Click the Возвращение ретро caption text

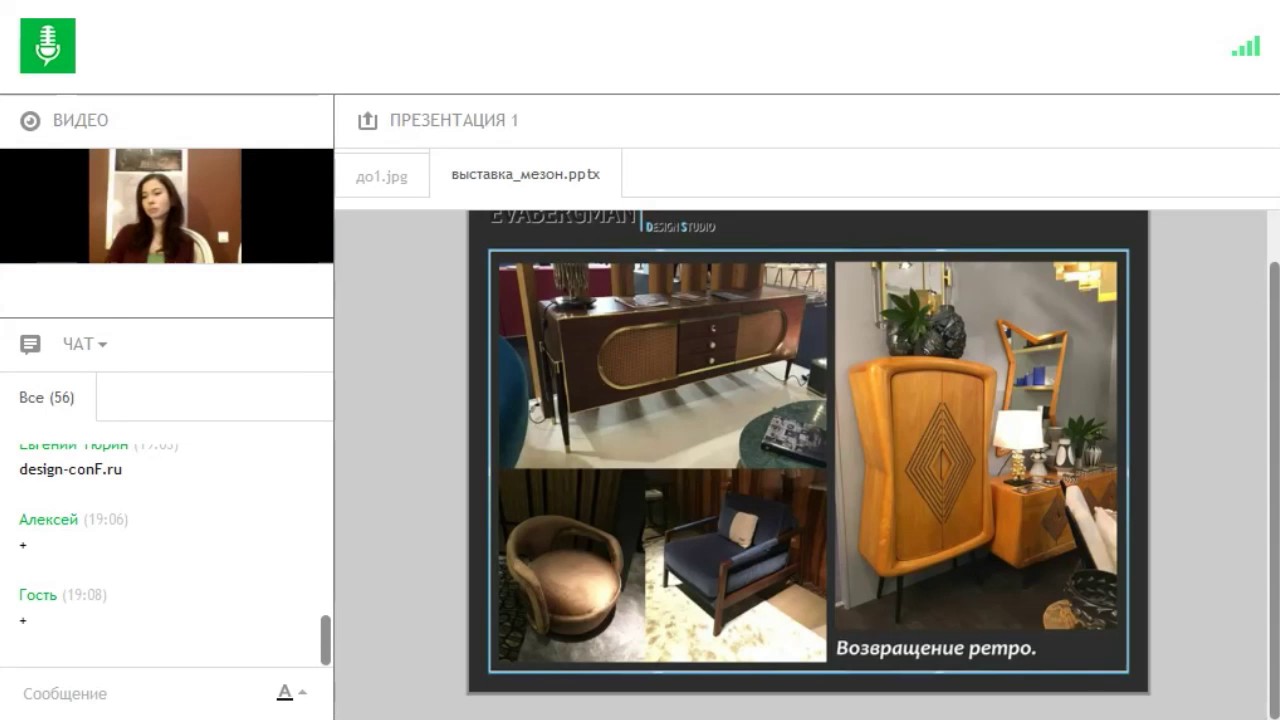point(936,648)
